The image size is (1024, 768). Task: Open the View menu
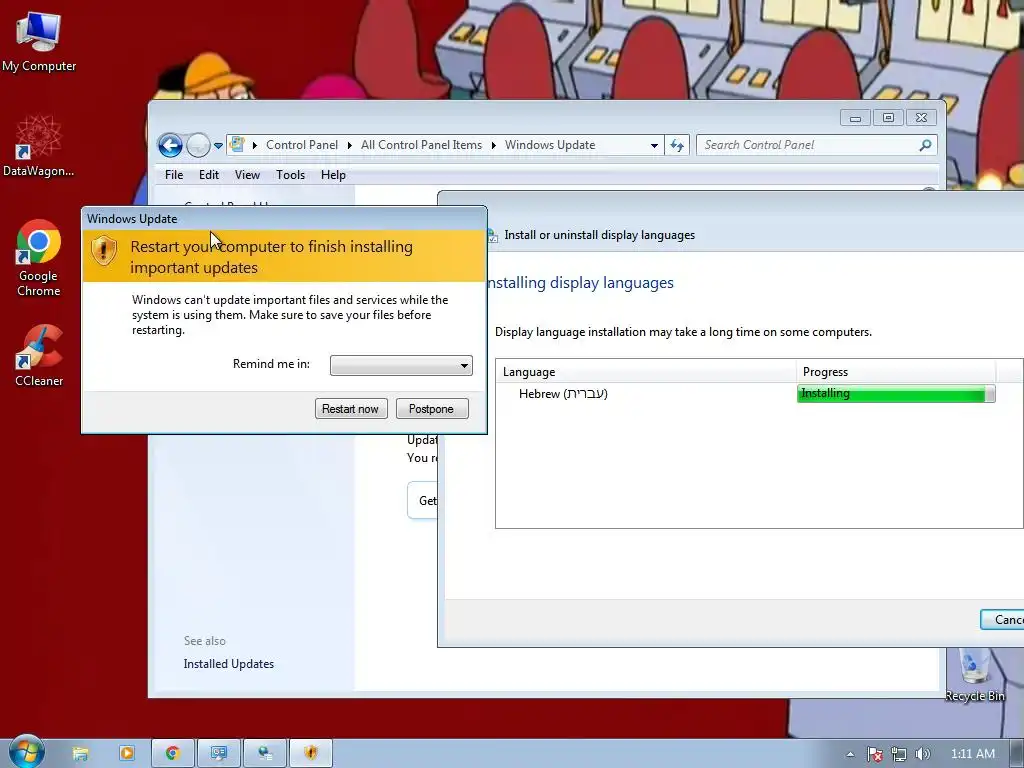(248, 175)
